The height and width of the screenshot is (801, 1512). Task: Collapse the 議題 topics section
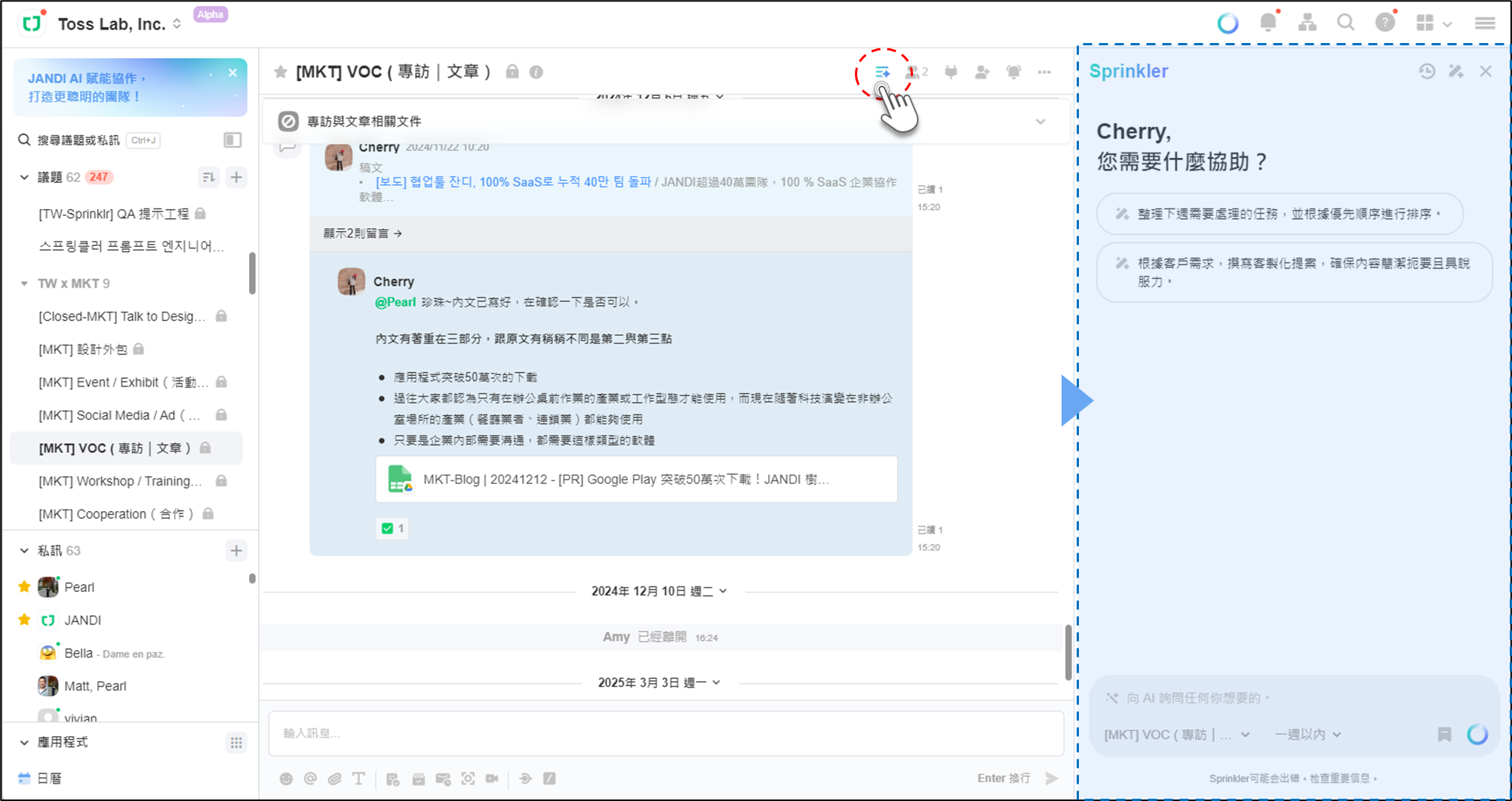[x=24, y=177]
